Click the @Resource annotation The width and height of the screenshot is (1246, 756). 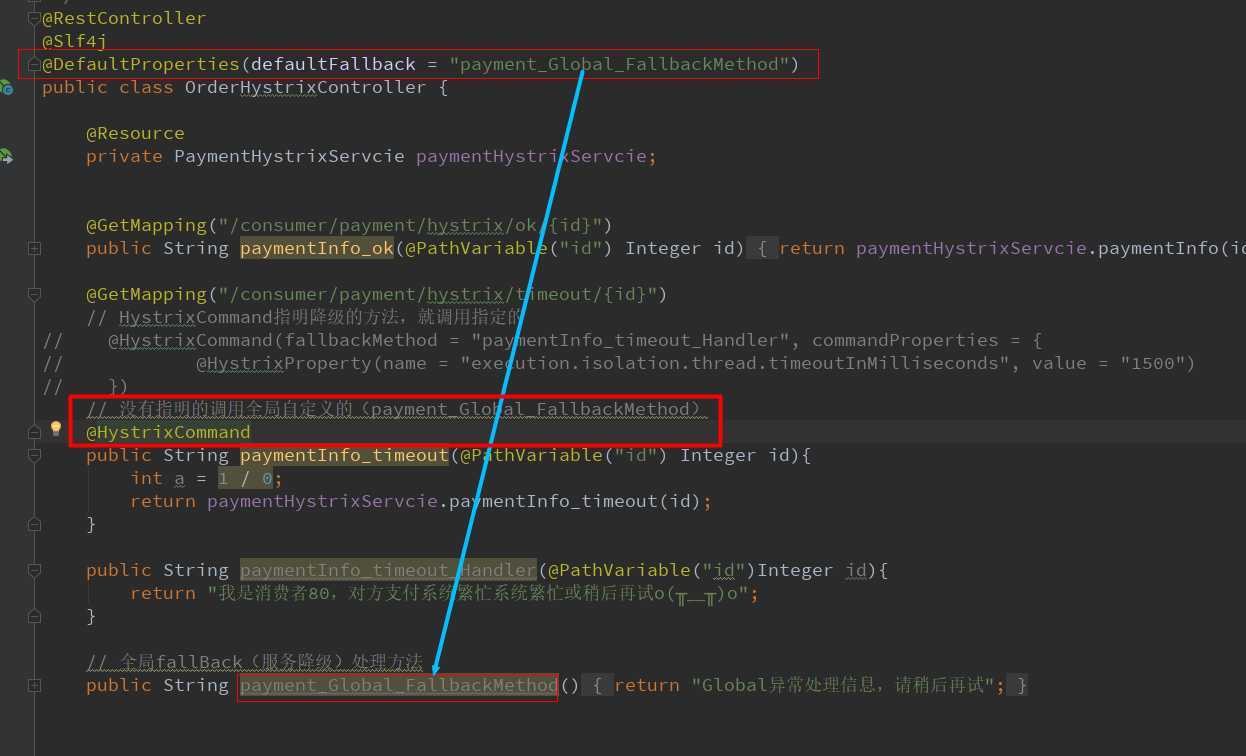[x=135, y=133]
